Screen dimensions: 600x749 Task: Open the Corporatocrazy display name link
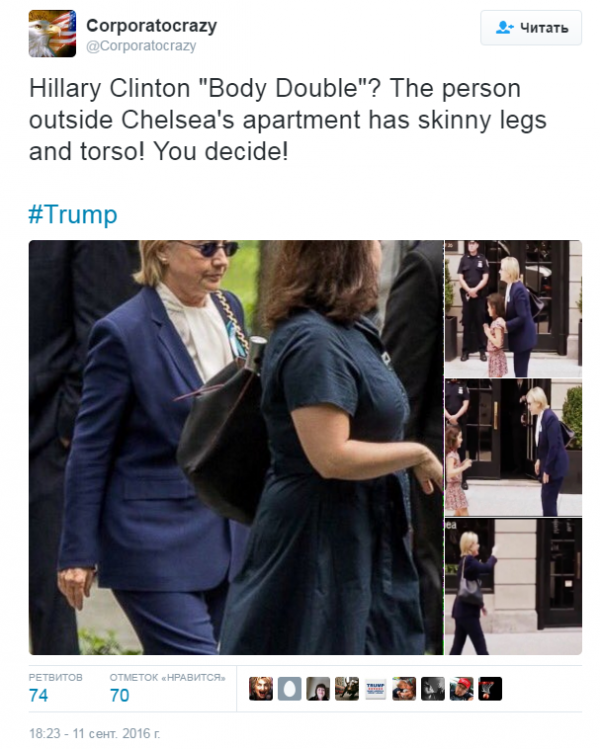pos(151,26)
